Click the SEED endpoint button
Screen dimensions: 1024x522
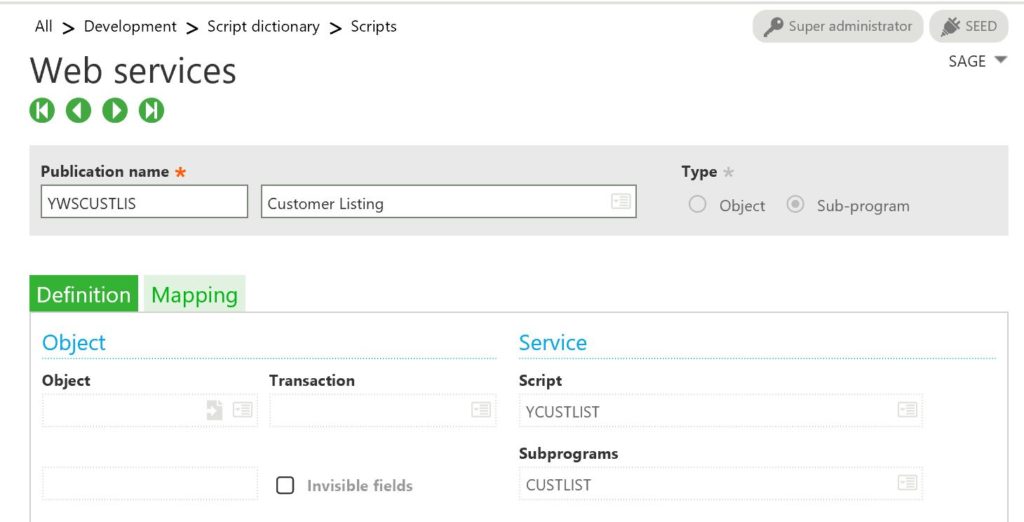(x=968, y=27)
